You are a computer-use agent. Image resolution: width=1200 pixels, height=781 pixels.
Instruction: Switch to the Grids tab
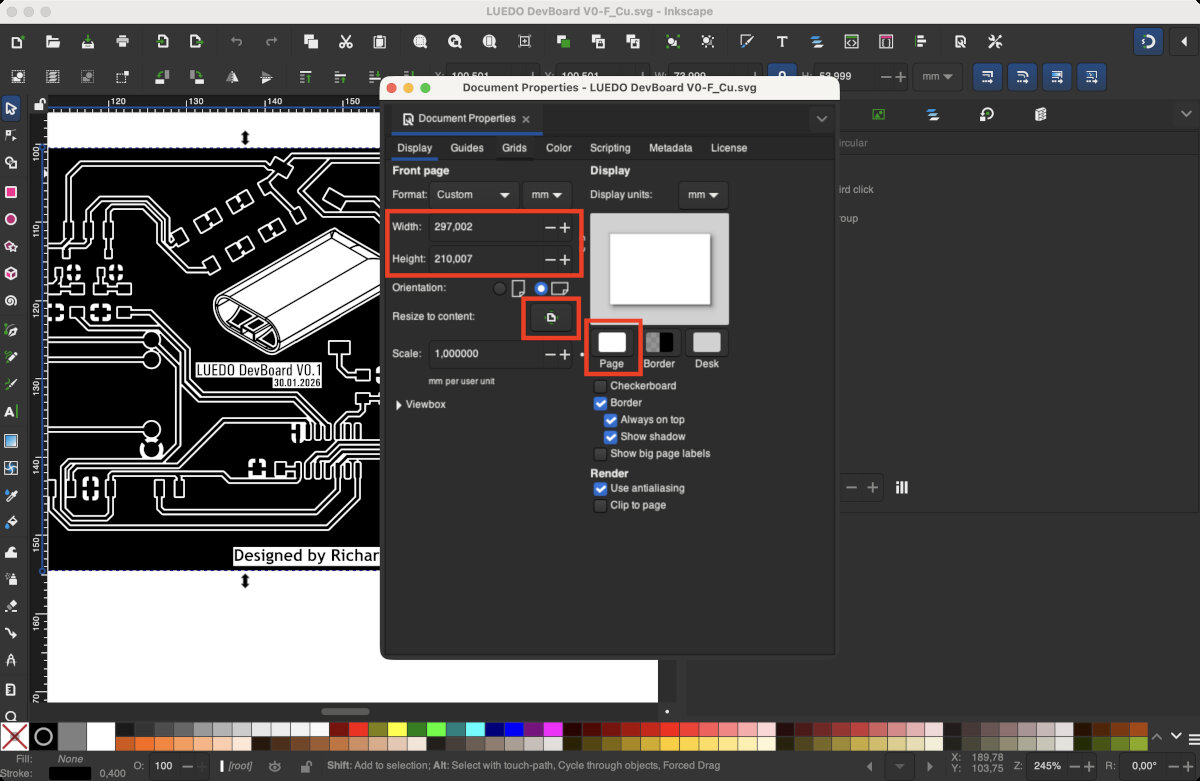[514, 148]
